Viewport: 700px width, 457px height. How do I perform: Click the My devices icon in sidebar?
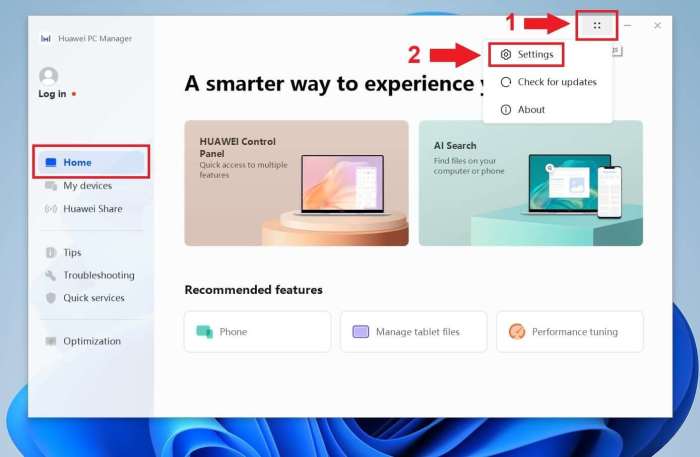51,186
